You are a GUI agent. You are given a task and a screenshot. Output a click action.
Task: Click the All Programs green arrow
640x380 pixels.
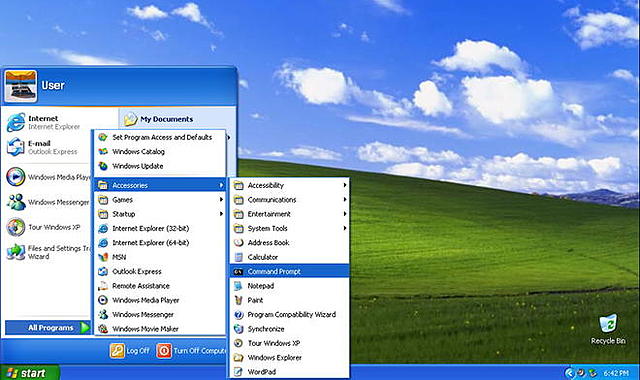pos(85,327)
